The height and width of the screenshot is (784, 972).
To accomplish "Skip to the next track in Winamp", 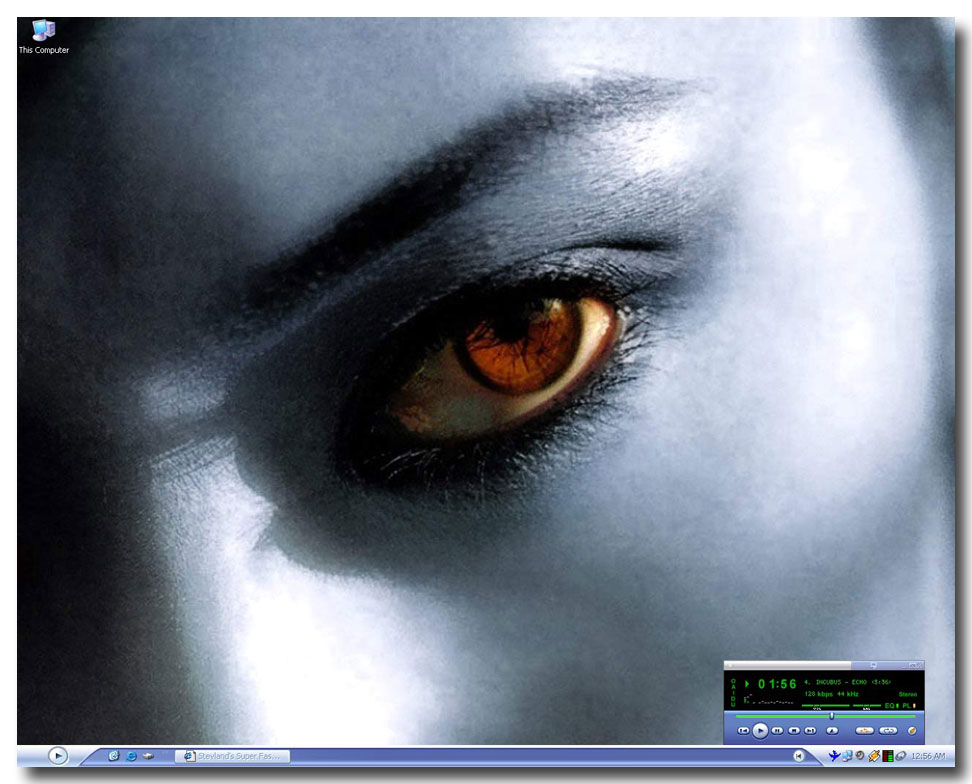I will point(810,731).
